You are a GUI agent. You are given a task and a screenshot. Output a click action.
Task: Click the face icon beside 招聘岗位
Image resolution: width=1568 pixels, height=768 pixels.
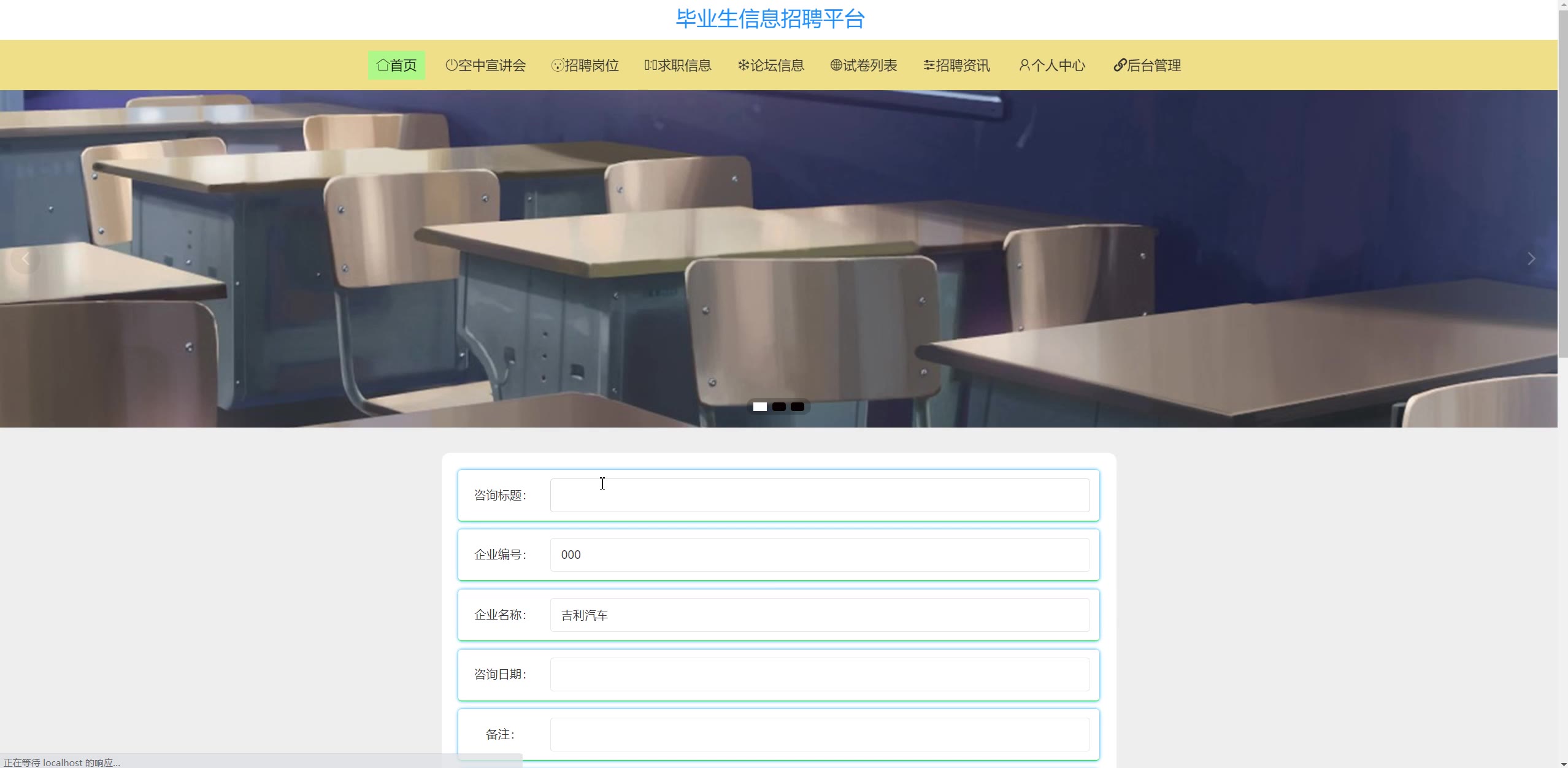pos(558,65)
